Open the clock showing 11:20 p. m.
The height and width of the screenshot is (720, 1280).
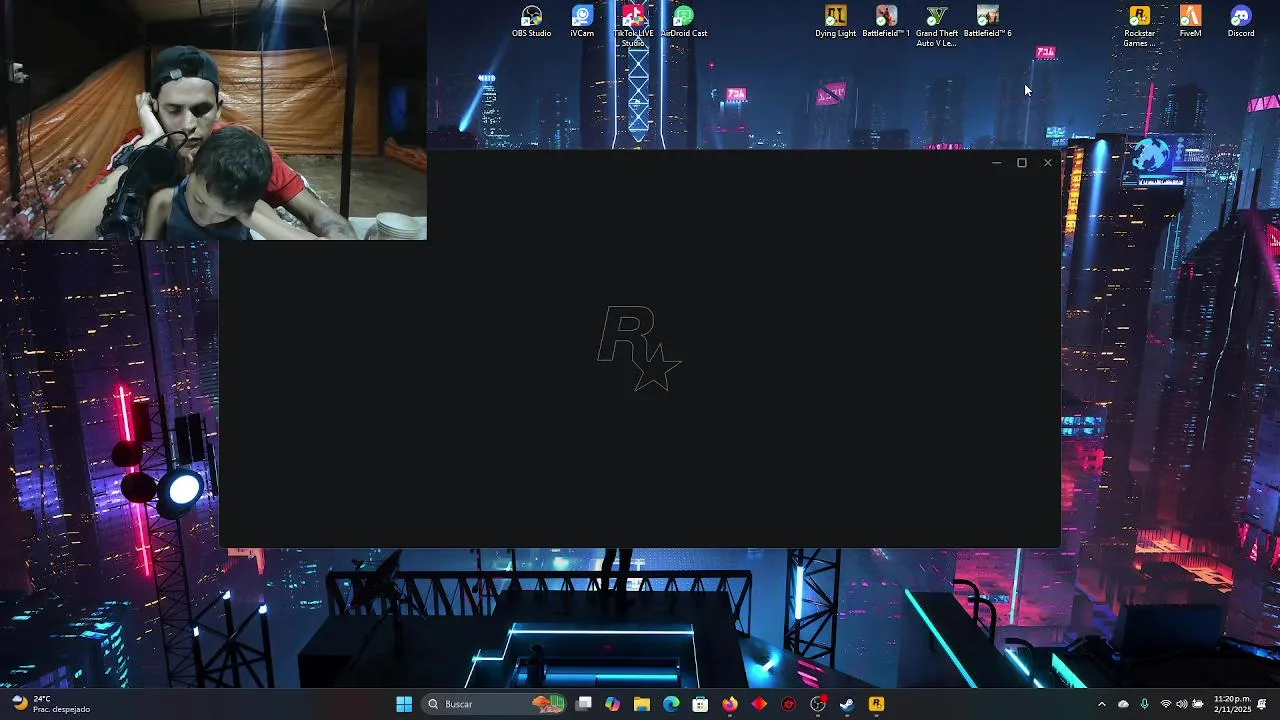tap(1232, 704)
